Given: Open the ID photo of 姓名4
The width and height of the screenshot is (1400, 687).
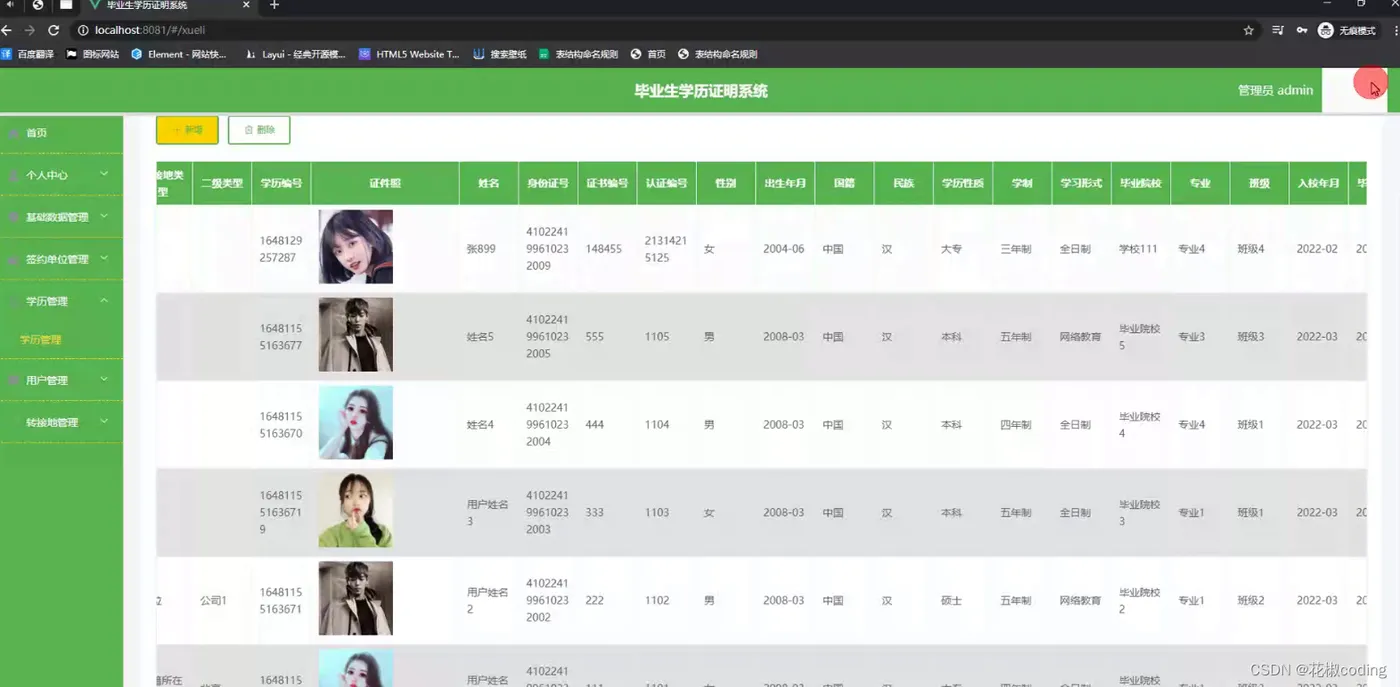Looking at the screenshot, I should click(x=356, y=423).
